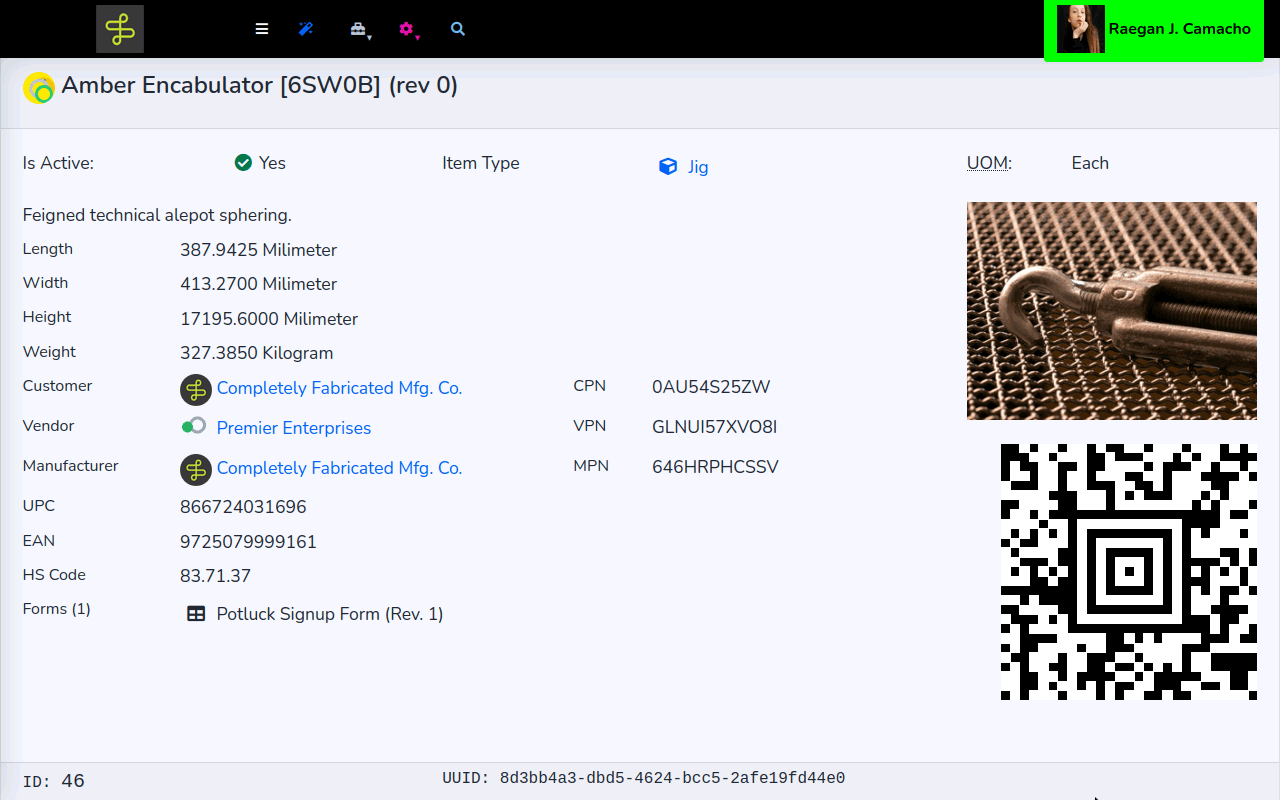The height and width of the screenshot is (800, 1280).
Task: Open the hamburger menu icon
Action: click(262, 29)
